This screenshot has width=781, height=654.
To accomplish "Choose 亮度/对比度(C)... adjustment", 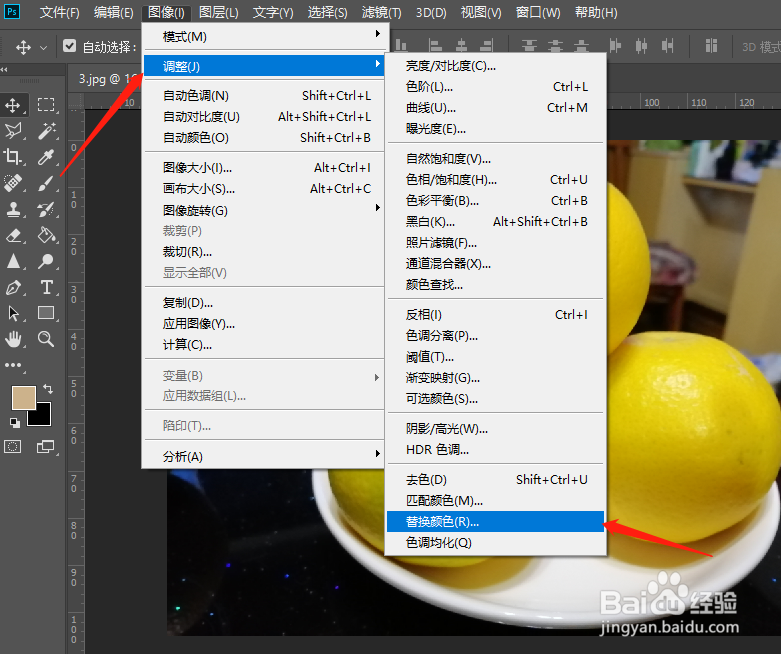I will tap(496, 66).
